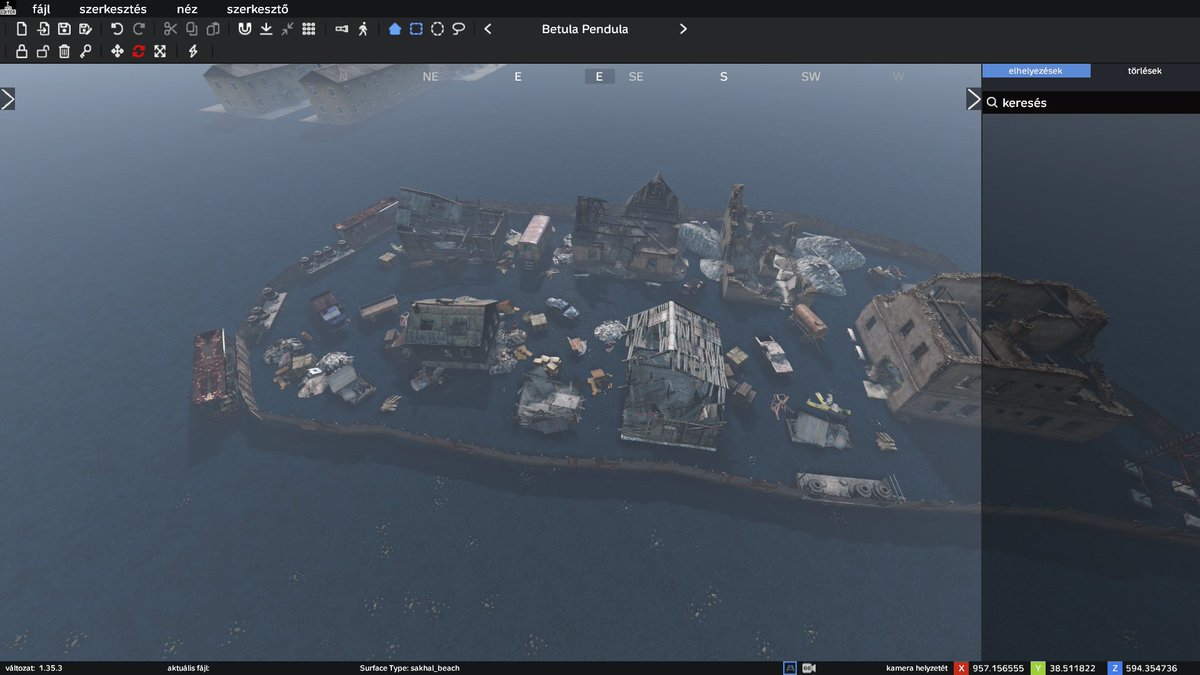Cut selection with scissors icon
This screenshot has width=1200, height=675.
coord(170,29)
